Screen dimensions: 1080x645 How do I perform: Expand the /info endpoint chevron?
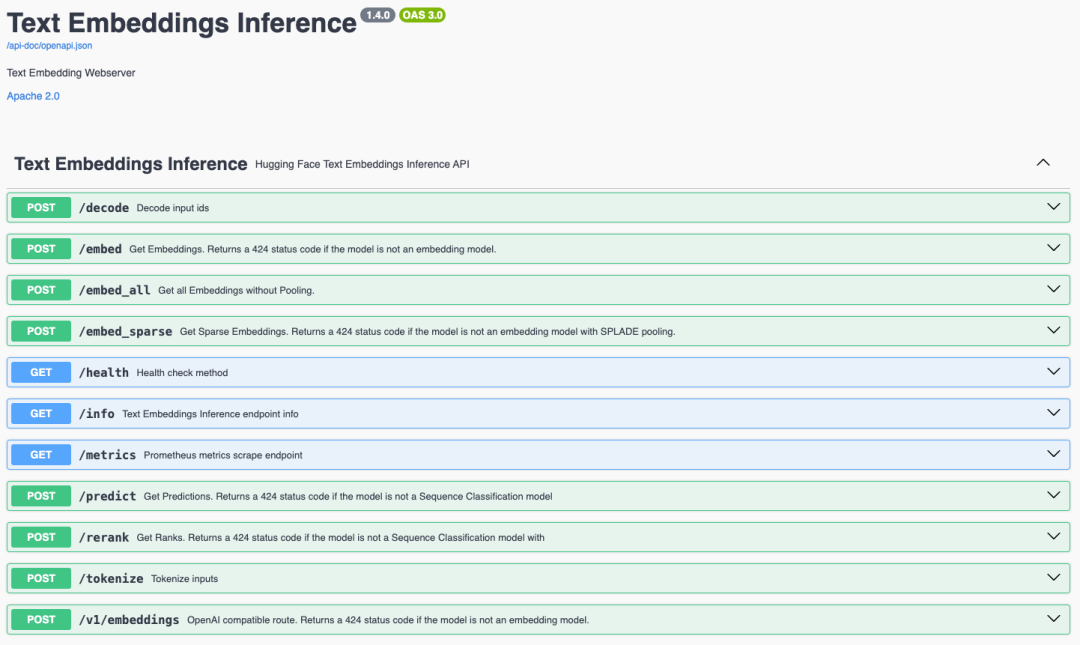[1053, 412]
